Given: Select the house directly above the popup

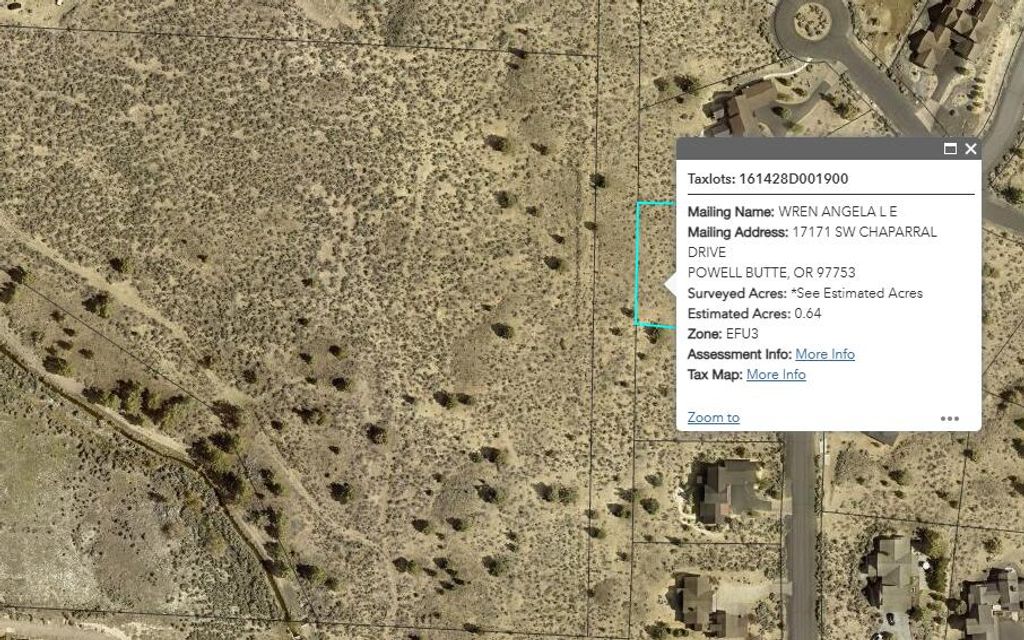Looking at the screenshot, I should pyautogui.click(x=745, y=108).
